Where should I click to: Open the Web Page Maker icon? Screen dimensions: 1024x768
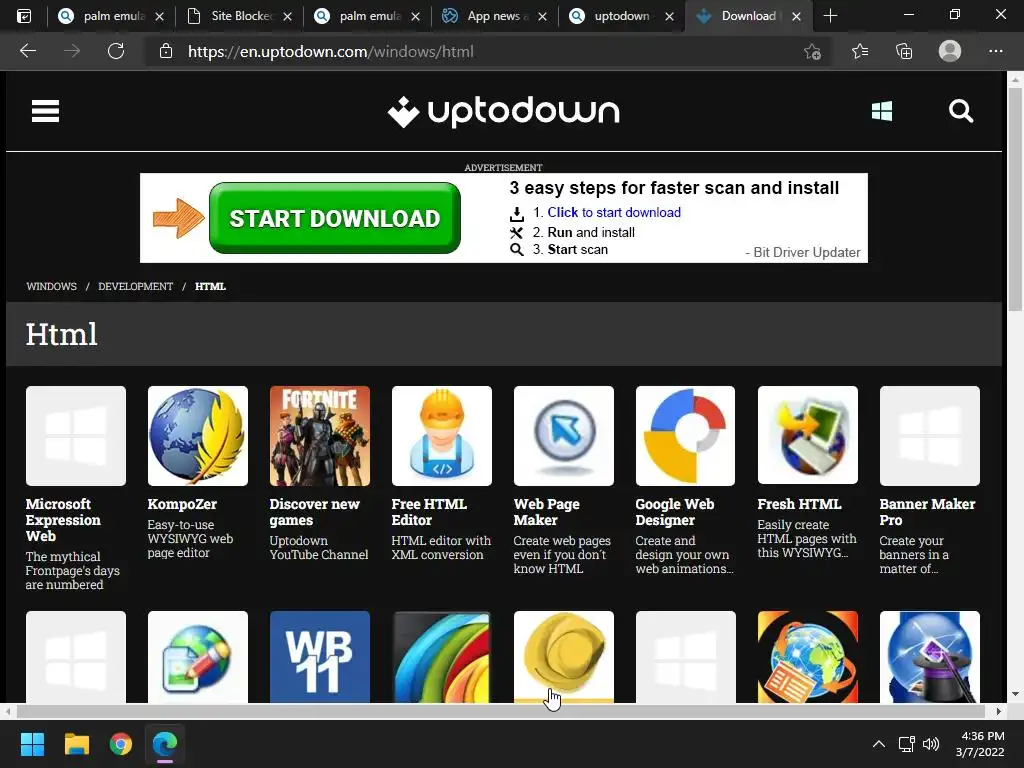click(x=564, y=436)
